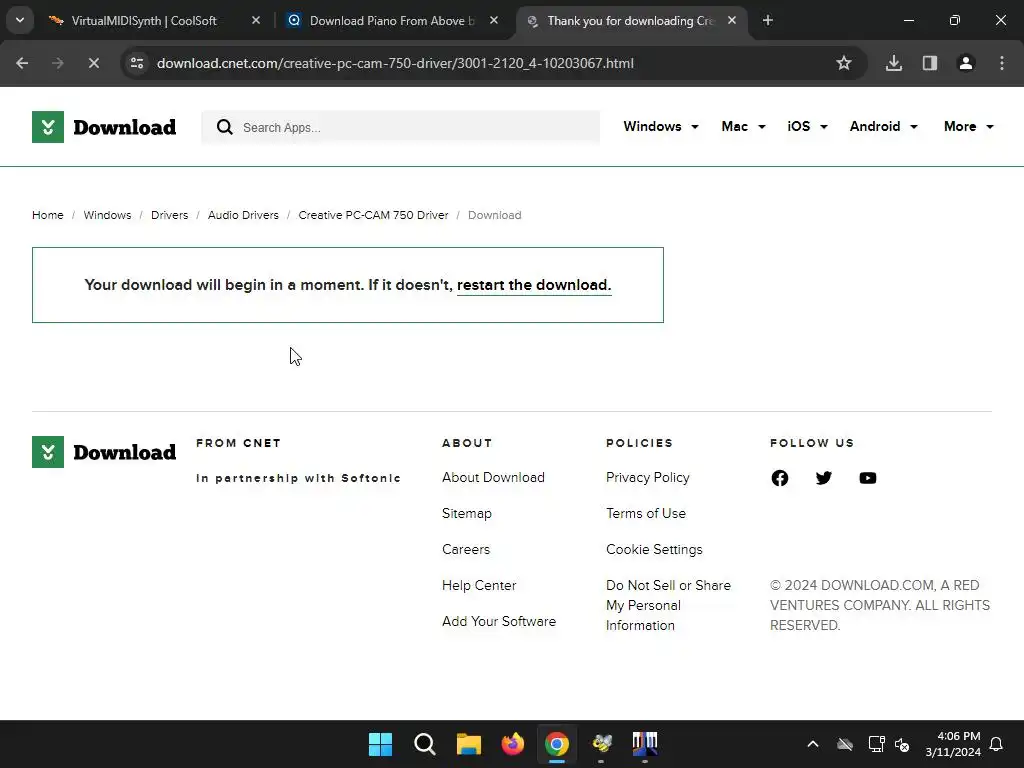The width and height of the screenshot is (1024, 768).
Task: Open the YouTube icon under Follow Us
Action: 868,478
